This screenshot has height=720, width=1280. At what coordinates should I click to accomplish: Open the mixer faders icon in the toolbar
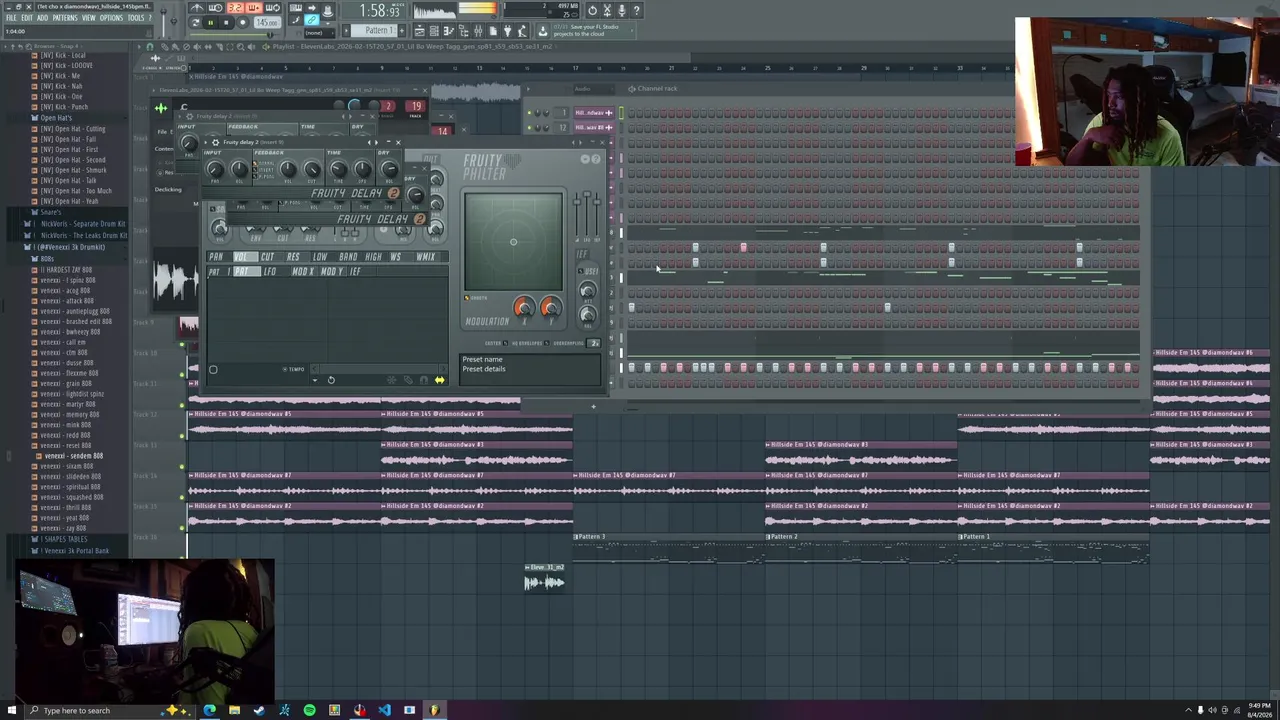pyautogui.click(x=478, y=31)
